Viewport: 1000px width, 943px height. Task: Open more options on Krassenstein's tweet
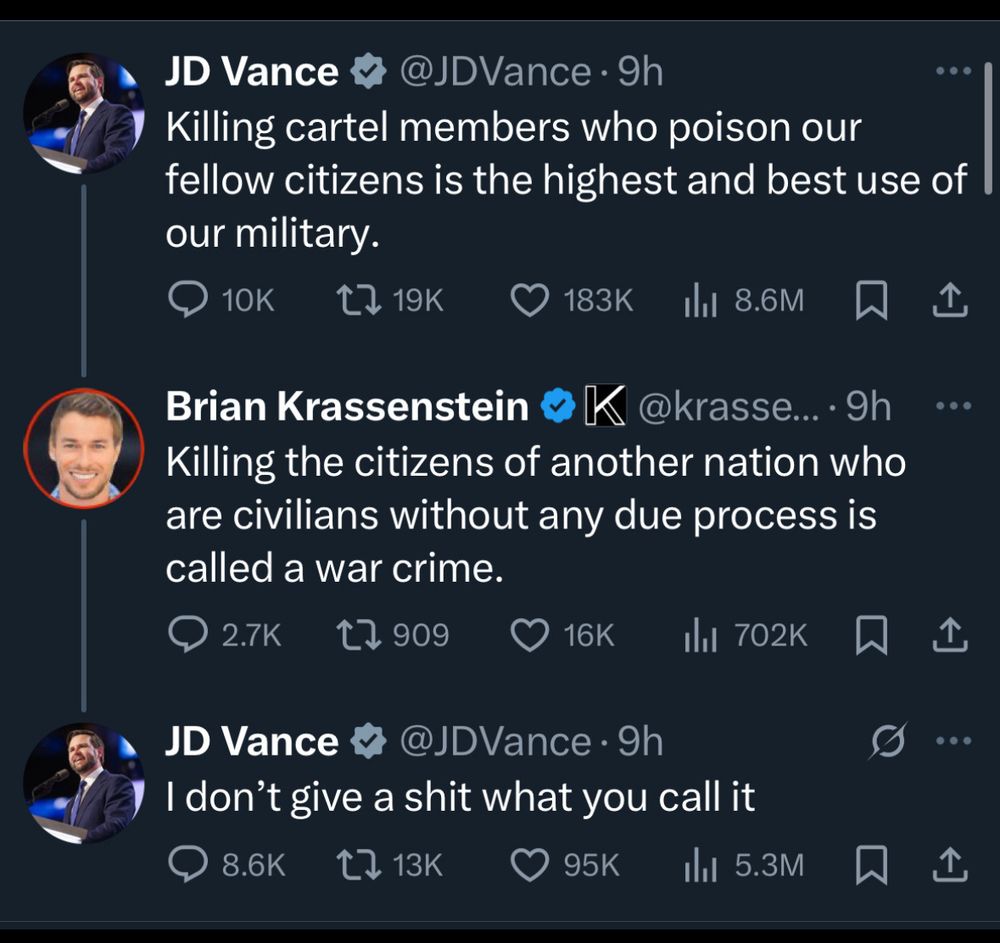tap(952, 407)
